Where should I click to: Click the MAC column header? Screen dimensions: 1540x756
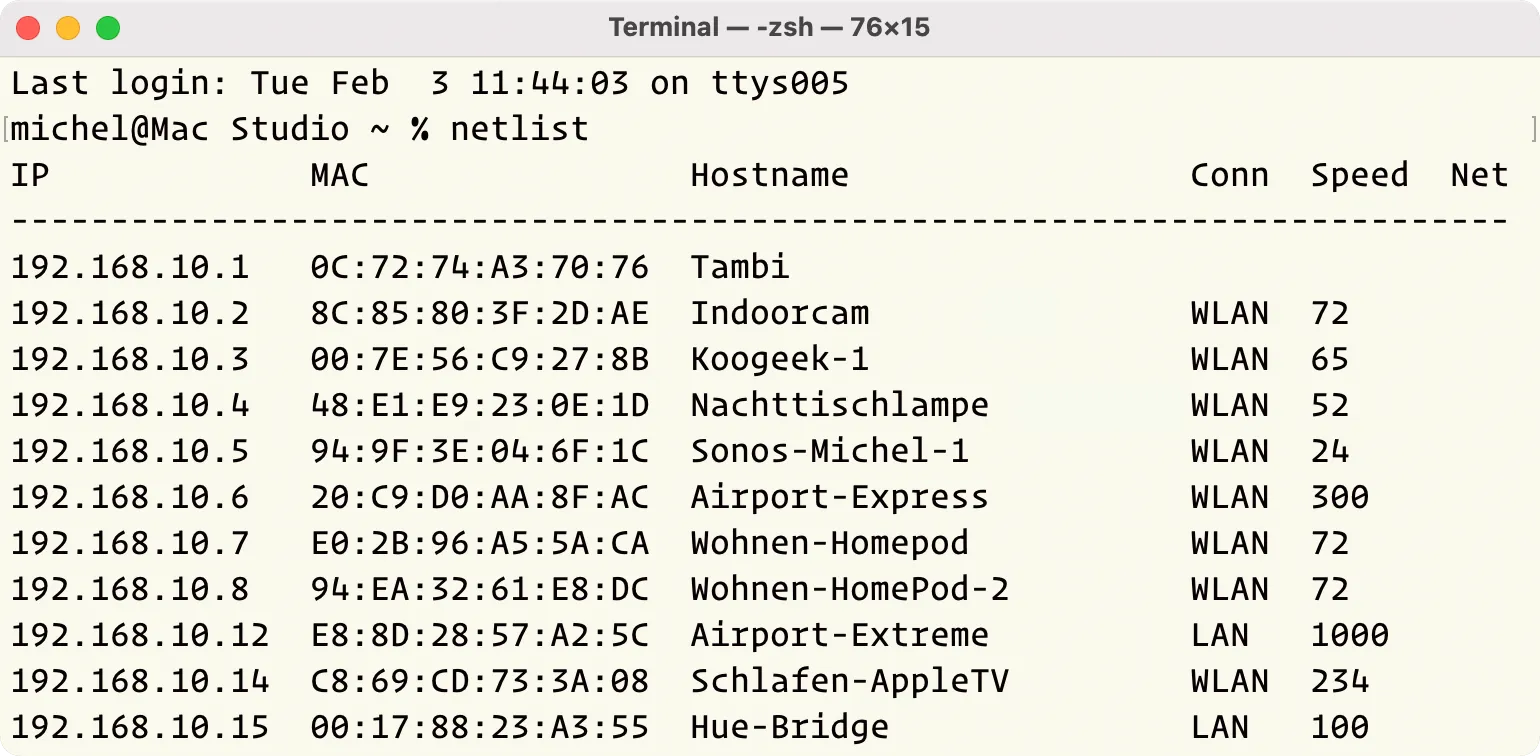click(339, 175)
